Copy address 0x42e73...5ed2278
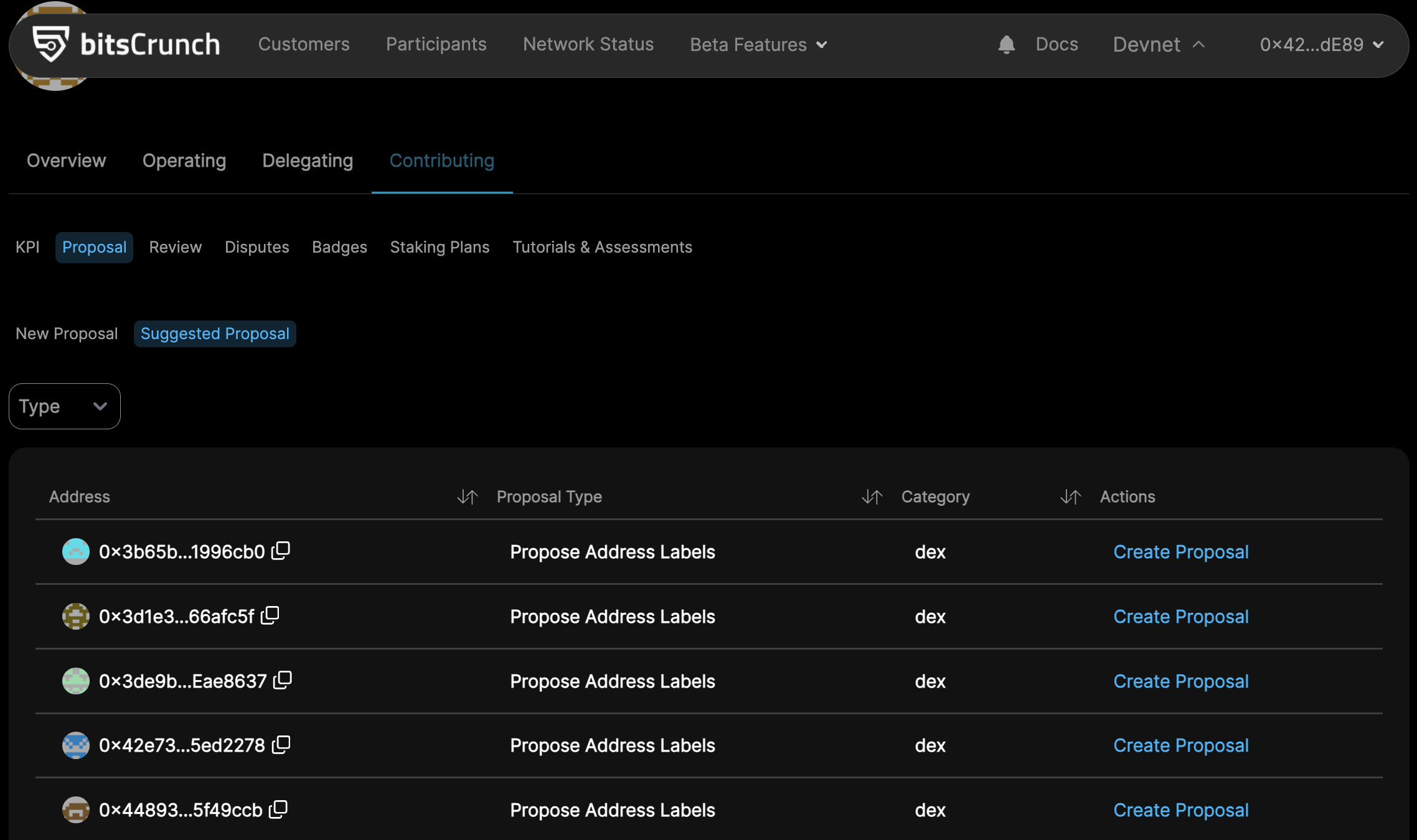The image size is (1417, 840). 281,744
